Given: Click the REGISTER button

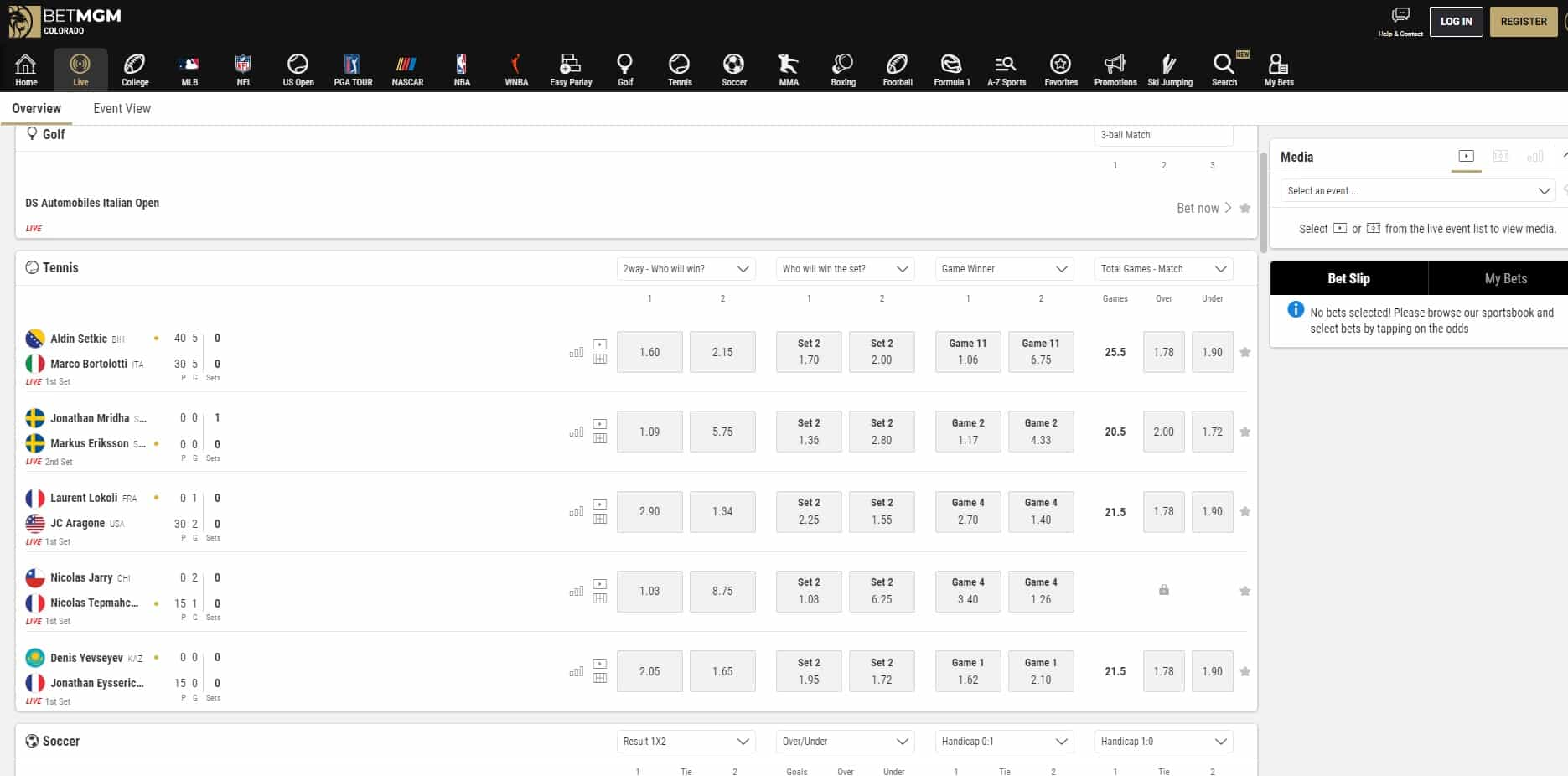Looking at the screenshot, I should tap(1524, 22).
